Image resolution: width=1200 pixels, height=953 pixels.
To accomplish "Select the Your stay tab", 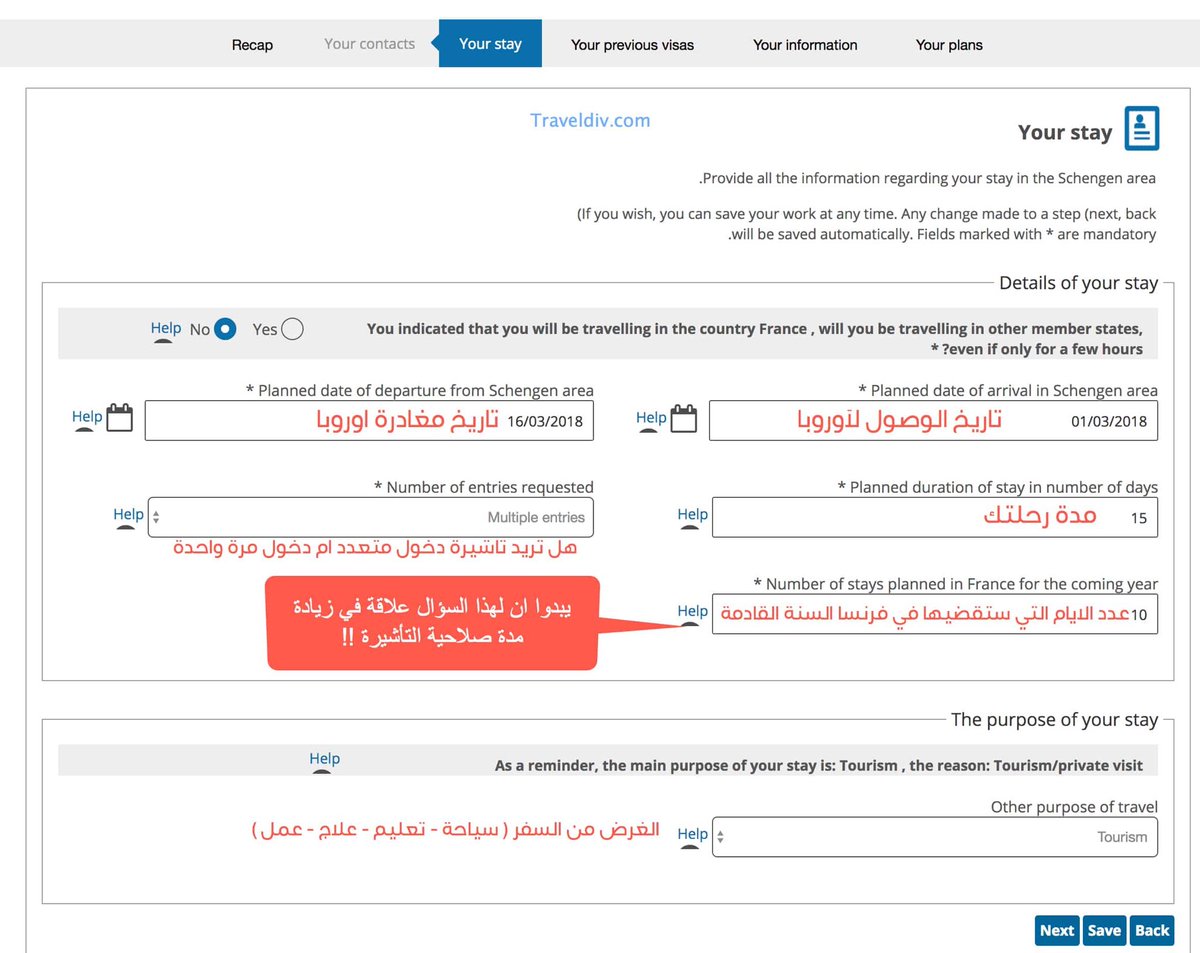I will point(490,44).
